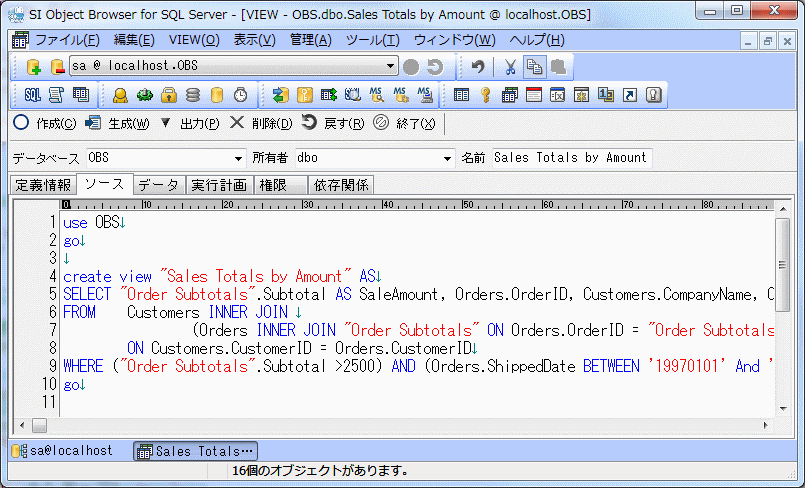
Task: Expand the 所有者 dbo dropdown
Action: point(447,158)
